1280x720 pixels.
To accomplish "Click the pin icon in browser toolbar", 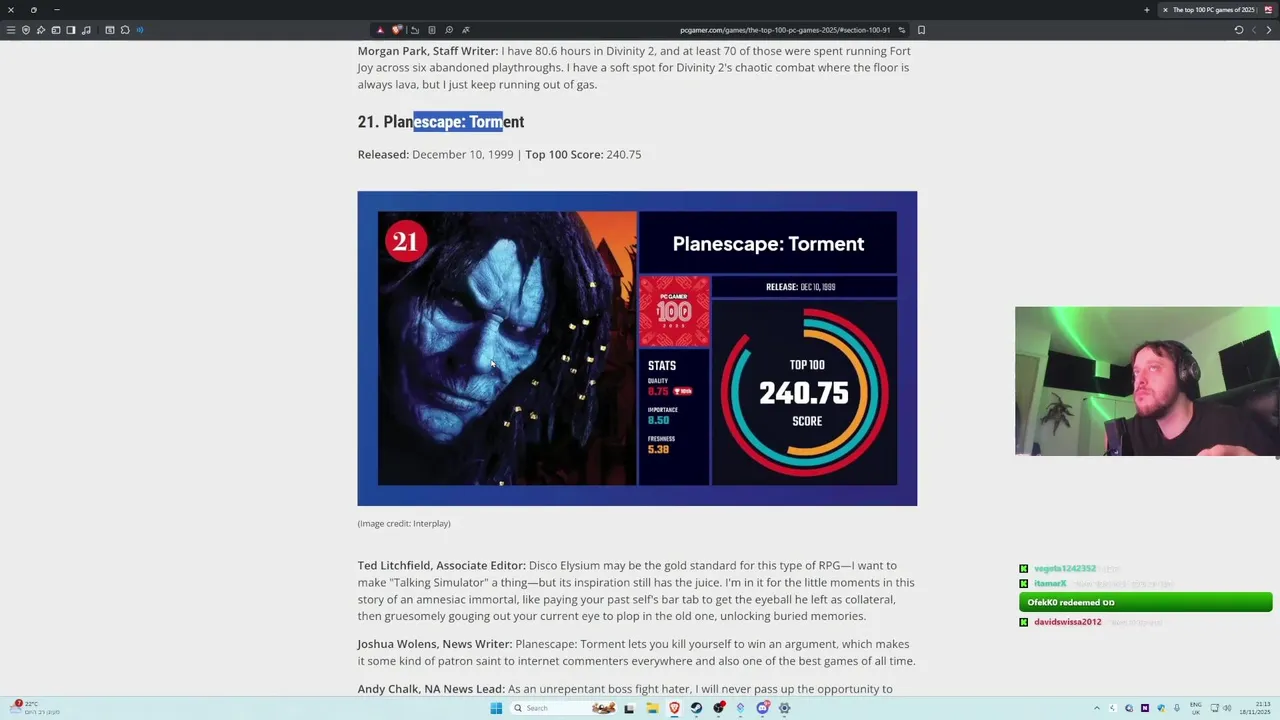I will click(x=40, y=30).
